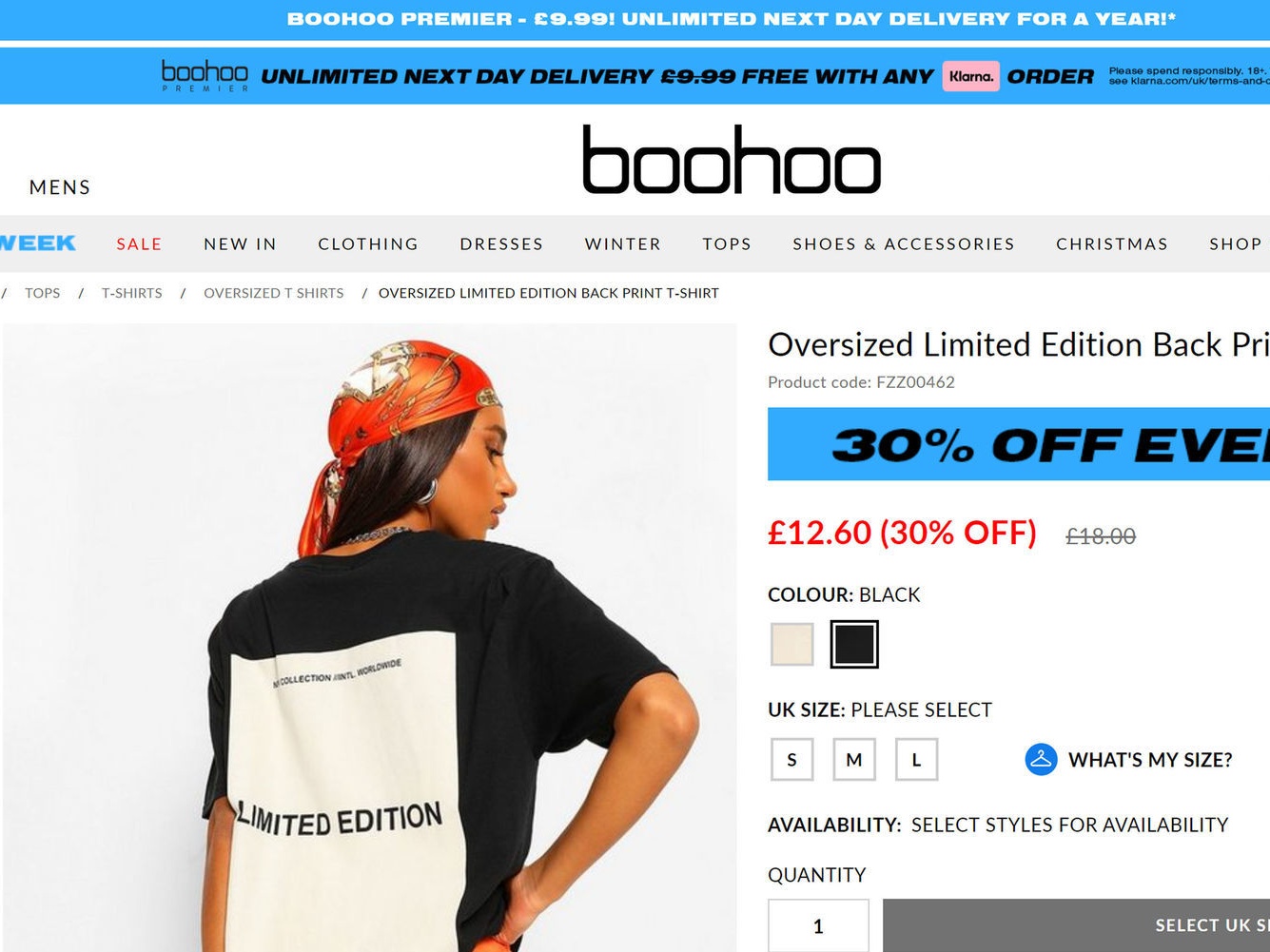Select size M
The height and width of the screenshot is (952, 1270).
(854, 759)
